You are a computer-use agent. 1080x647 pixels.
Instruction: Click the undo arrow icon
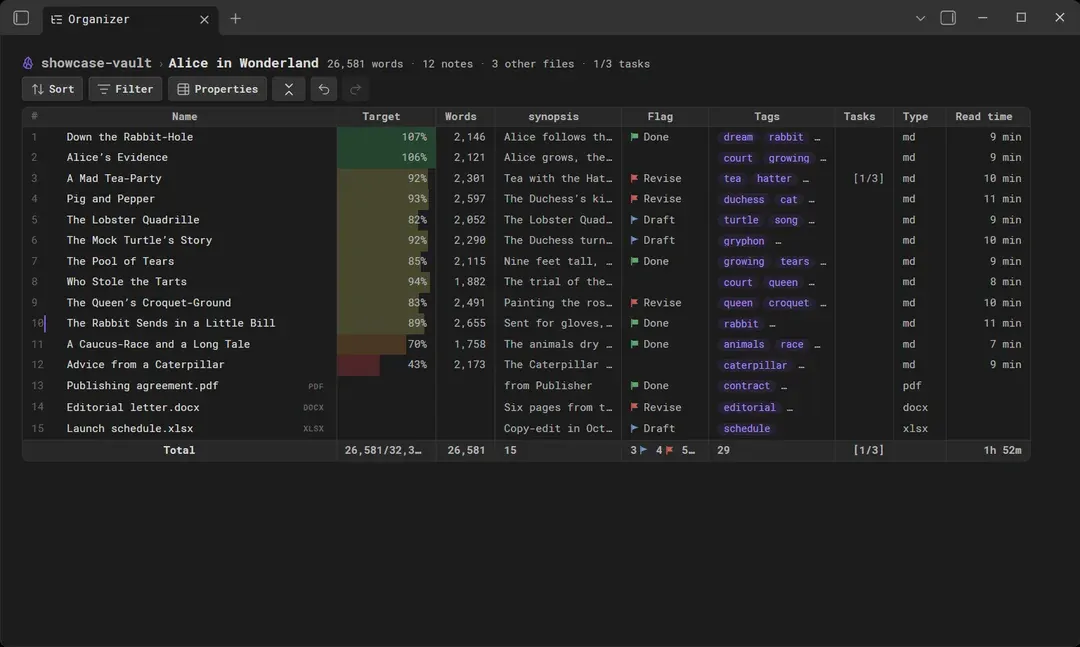tap(324, 89)
